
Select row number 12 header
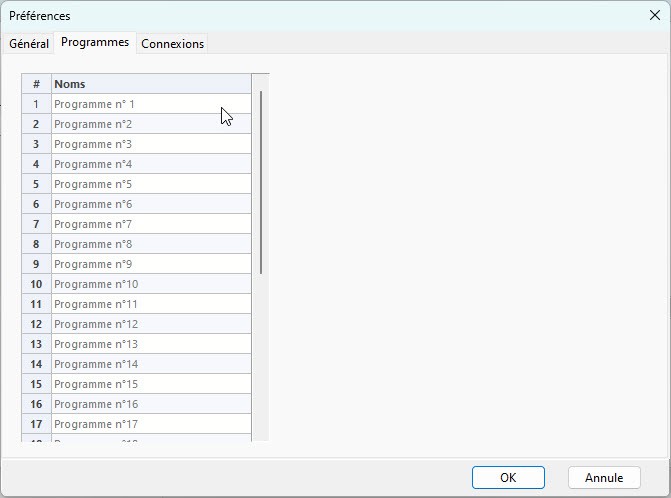pyautogui.click(x=36, y=324)
